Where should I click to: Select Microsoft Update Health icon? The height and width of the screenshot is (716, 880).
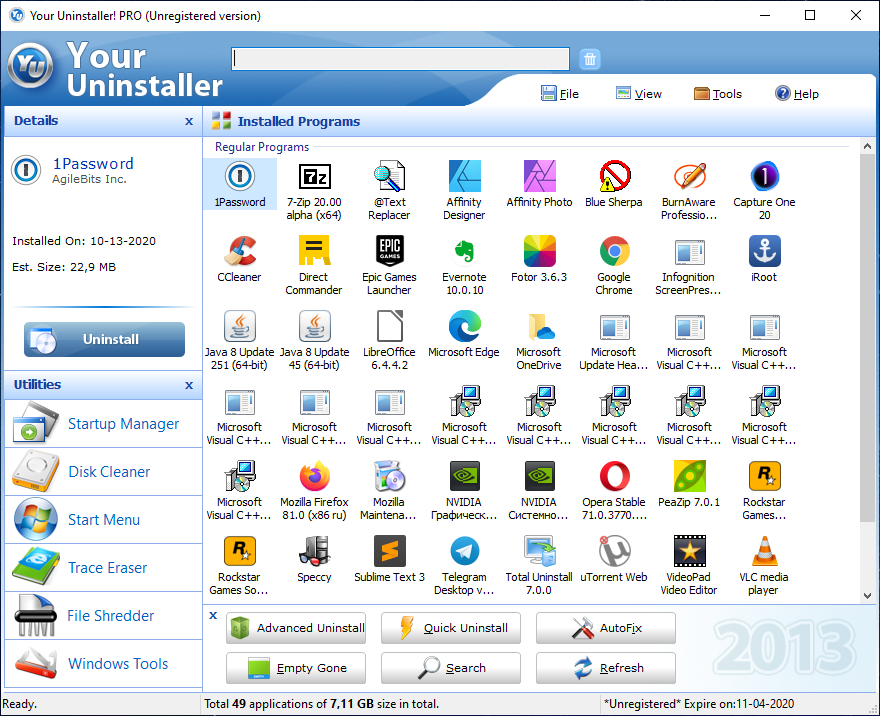point(614,326)
